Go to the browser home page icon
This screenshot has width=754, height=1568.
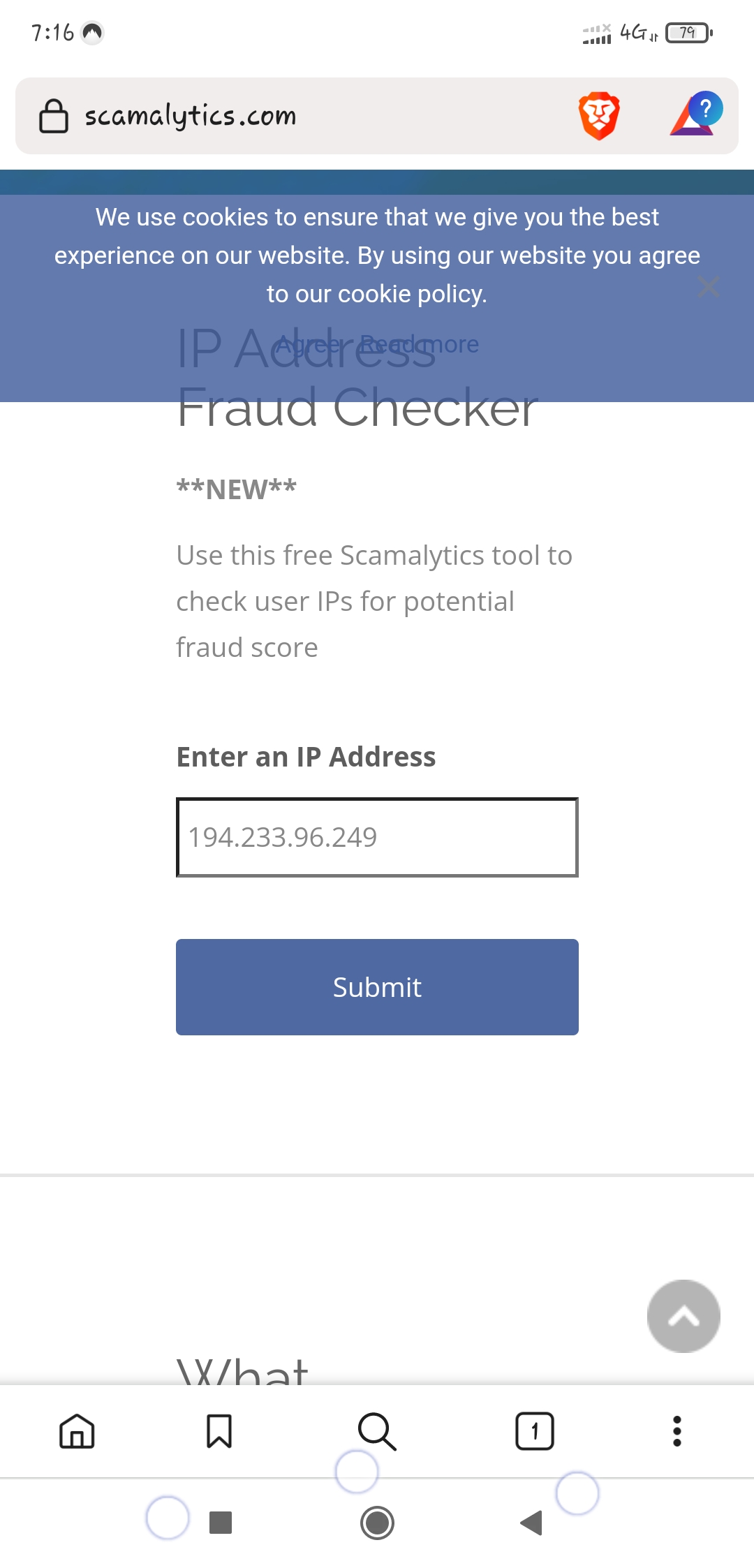tap(77, 1431)
